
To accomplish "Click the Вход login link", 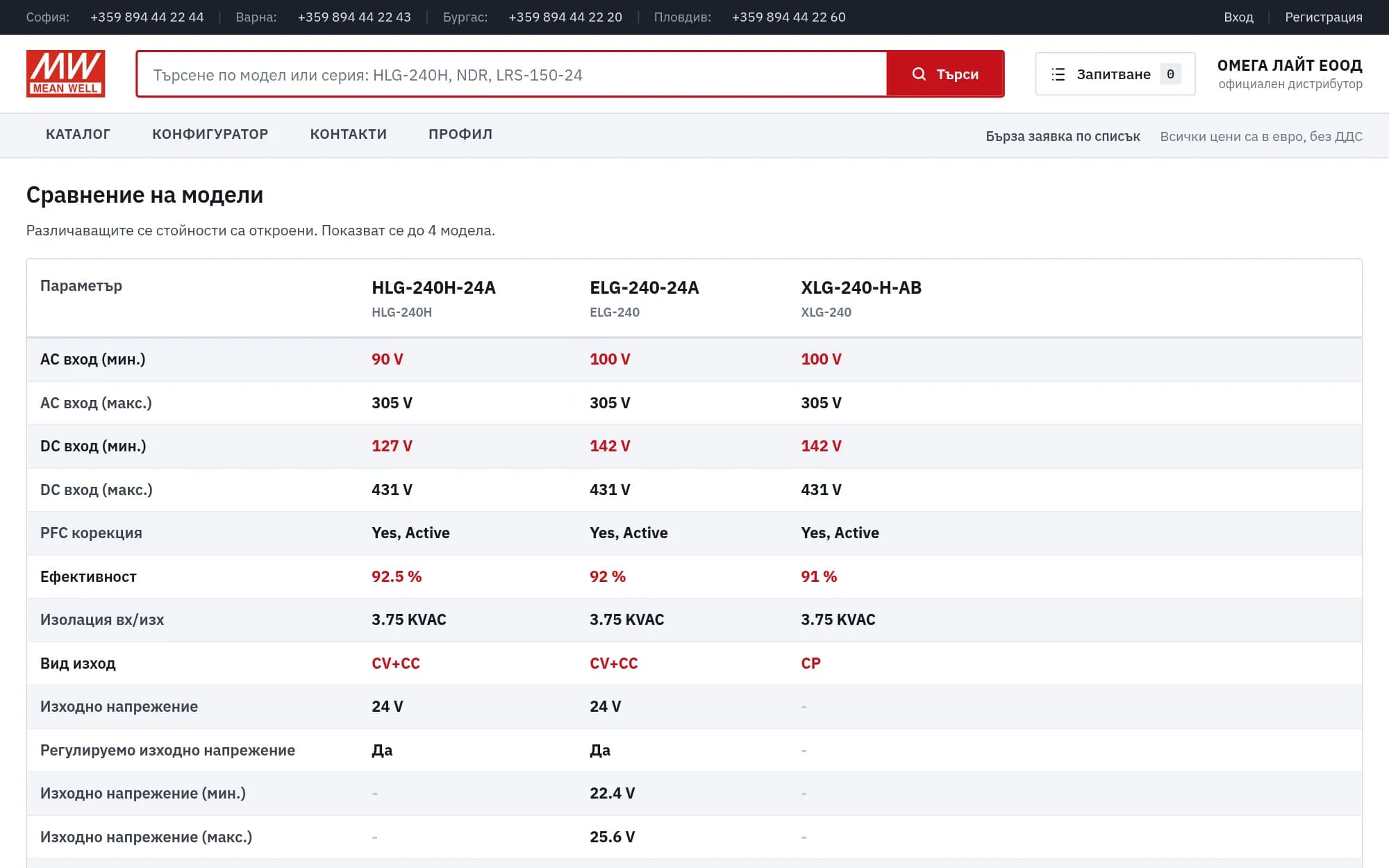I will pyautogui.click(x=1238, y=17).
